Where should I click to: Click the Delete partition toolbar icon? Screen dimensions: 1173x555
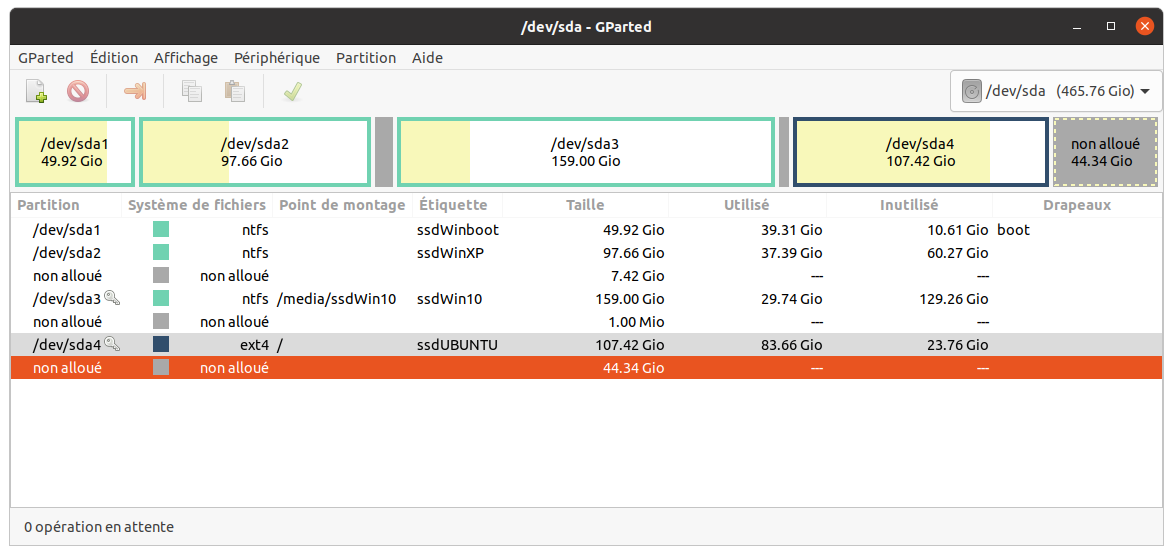point(78,92)
